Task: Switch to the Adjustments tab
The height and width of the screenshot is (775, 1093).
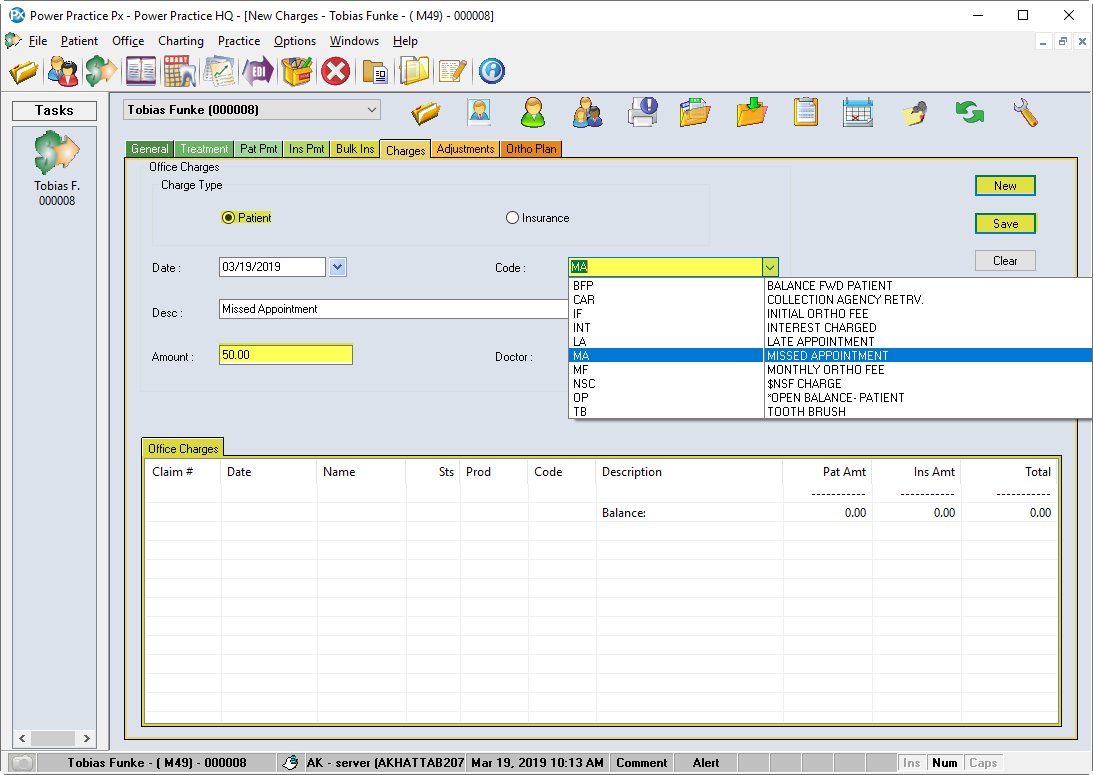Action: (465, 149)
